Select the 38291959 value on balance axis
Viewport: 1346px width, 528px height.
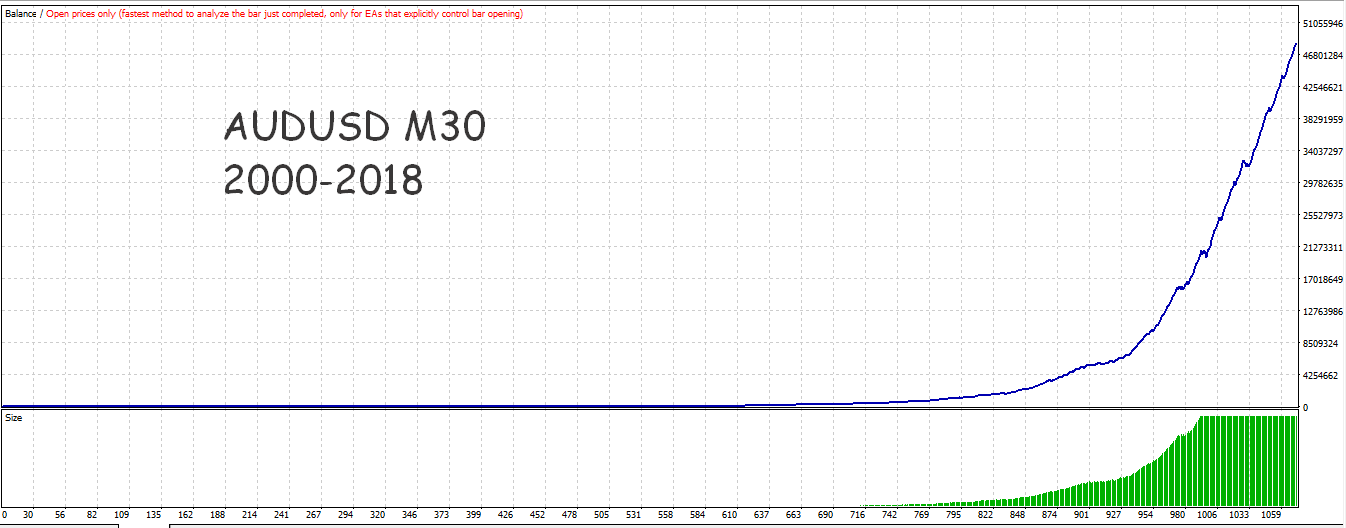pyautogui.click(x=1322, y=120)
